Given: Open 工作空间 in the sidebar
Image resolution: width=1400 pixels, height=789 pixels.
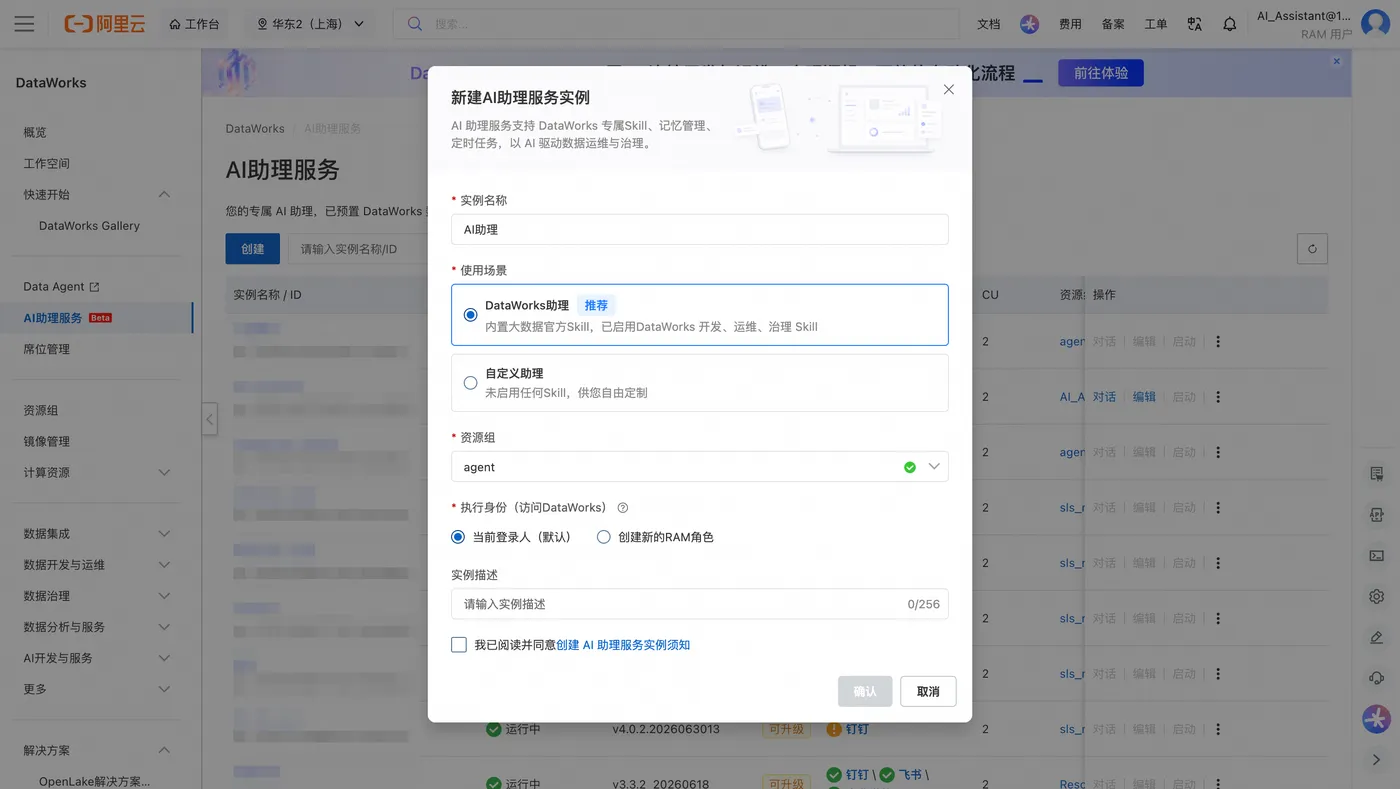Looking at the screenshot, I should point(47,163).
